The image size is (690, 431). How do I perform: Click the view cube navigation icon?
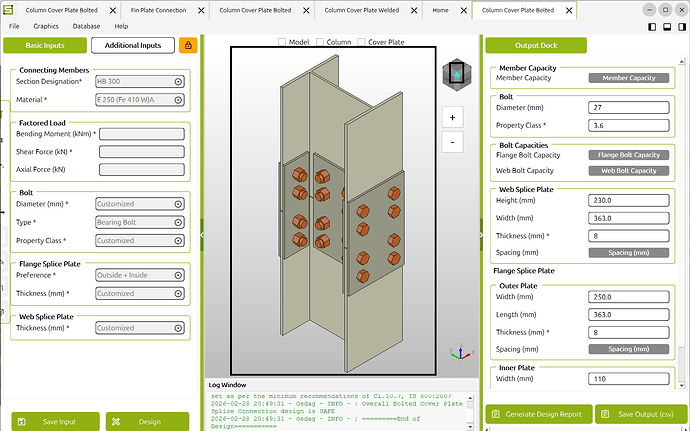click(454, 75)
